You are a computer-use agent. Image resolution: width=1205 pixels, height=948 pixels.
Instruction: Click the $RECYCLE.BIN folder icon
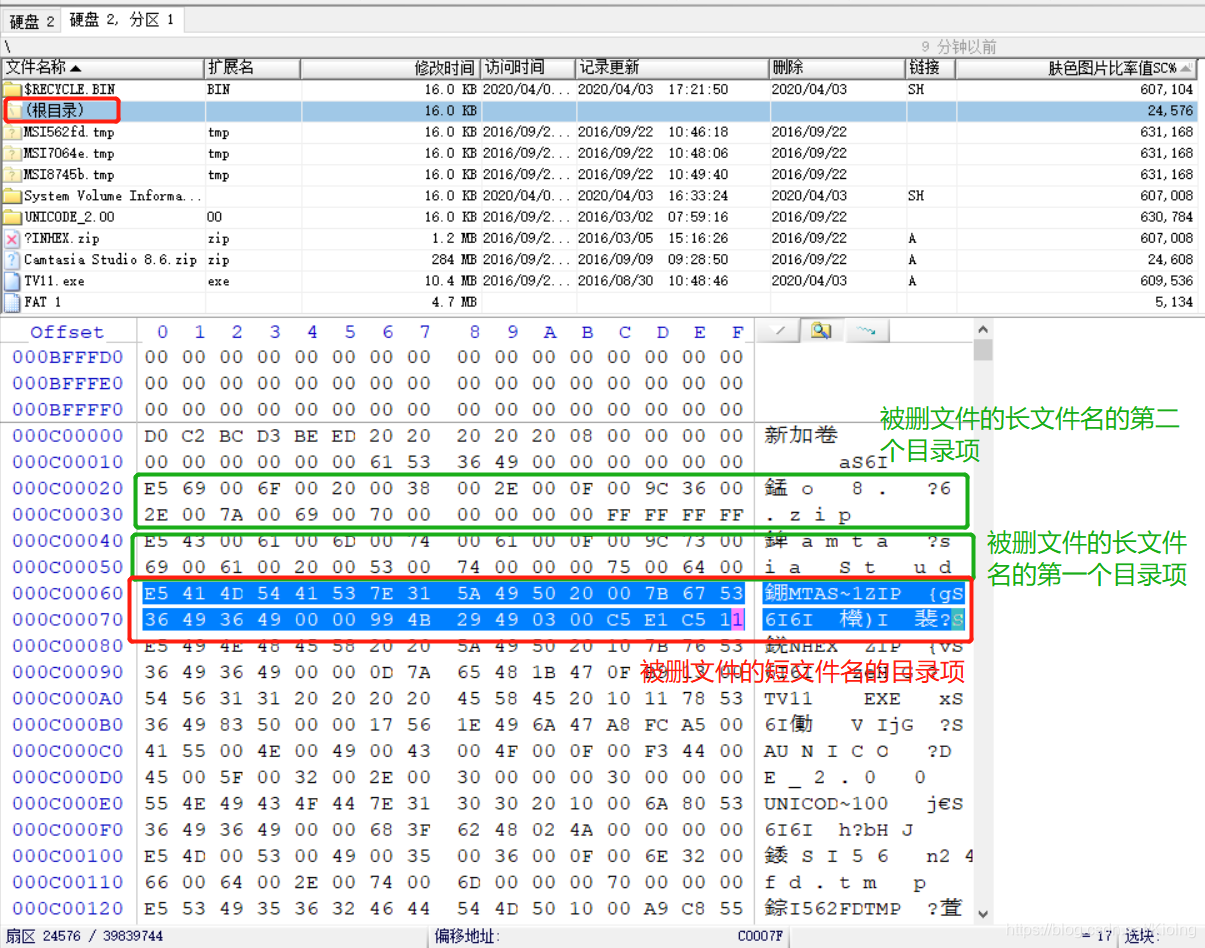[x=12, y=89]
